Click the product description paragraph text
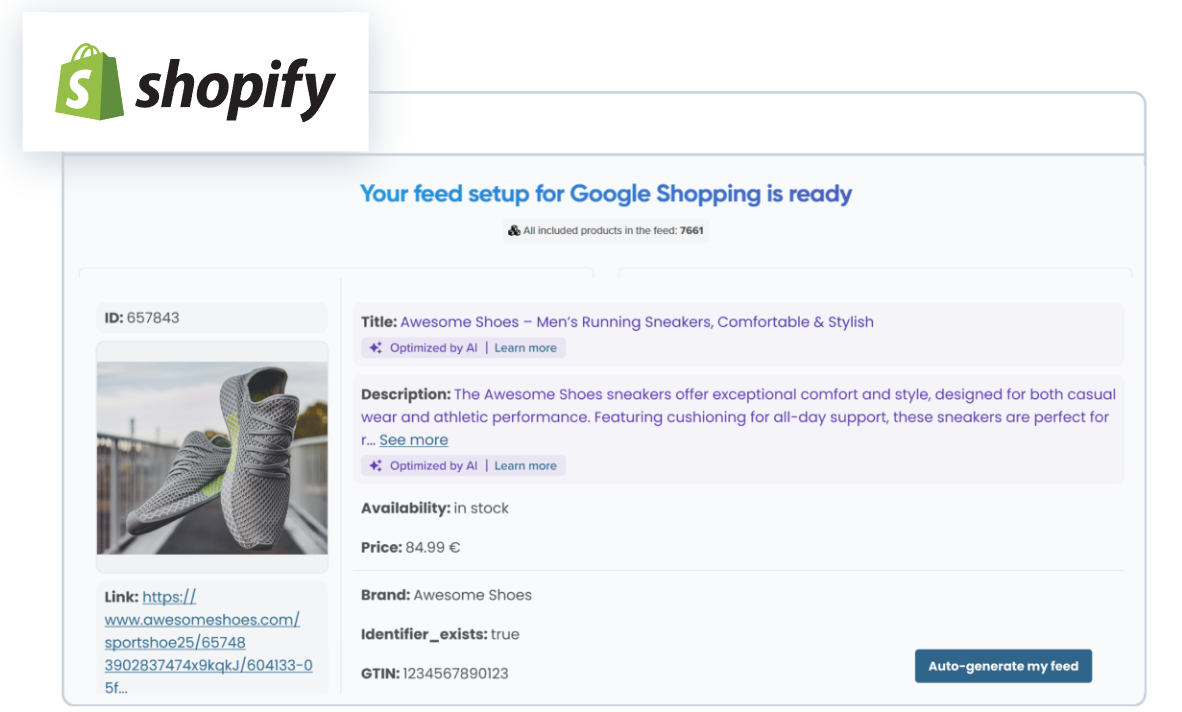This screenshot has width=1182, height=712. pyautogui.click(x=735, y=406)
